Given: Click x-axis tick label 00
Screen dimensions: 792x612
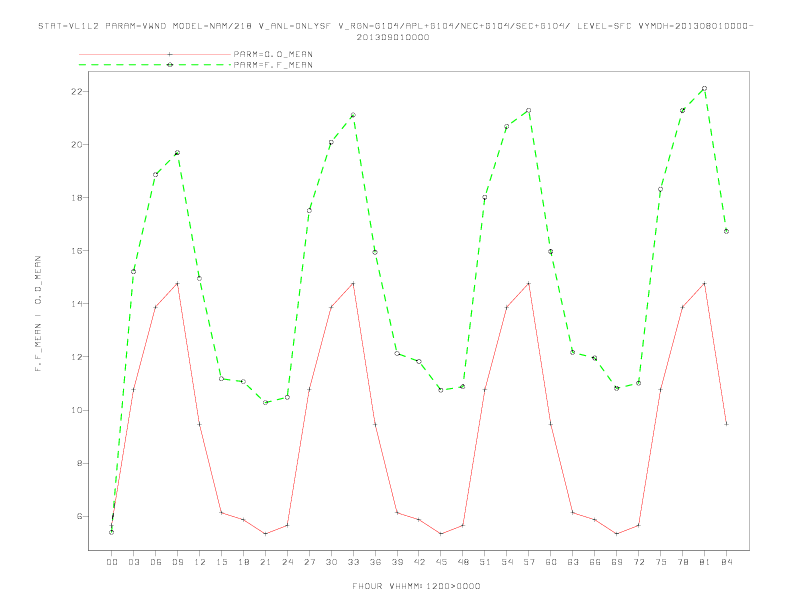Looking at the screenshot, I should 112,562.
